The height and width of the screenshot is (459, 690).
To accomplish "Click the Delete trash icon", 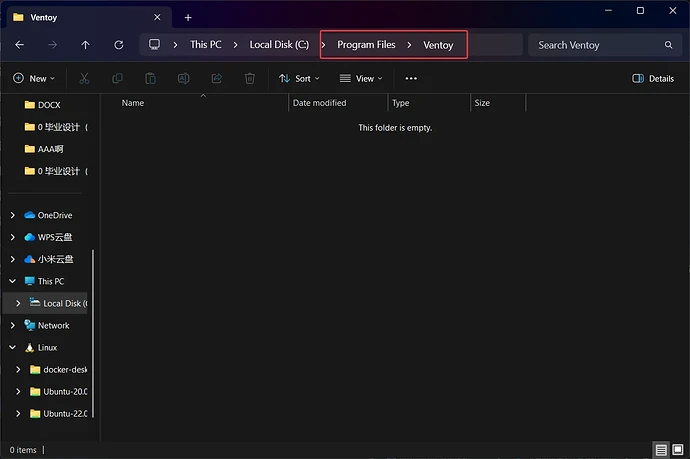I will (x=250, y=78).
